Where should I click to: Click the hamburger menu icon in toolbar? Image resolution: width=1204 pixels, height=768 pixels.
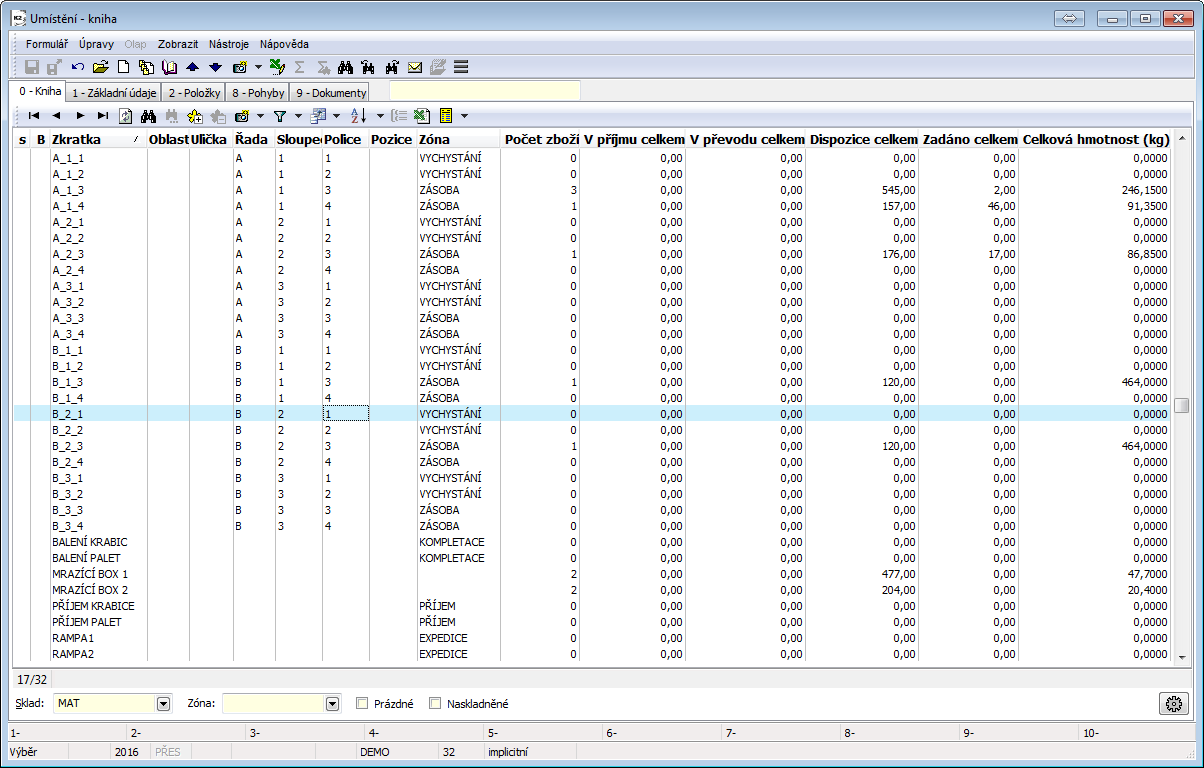pyautogui.click(x=461, y=67)
